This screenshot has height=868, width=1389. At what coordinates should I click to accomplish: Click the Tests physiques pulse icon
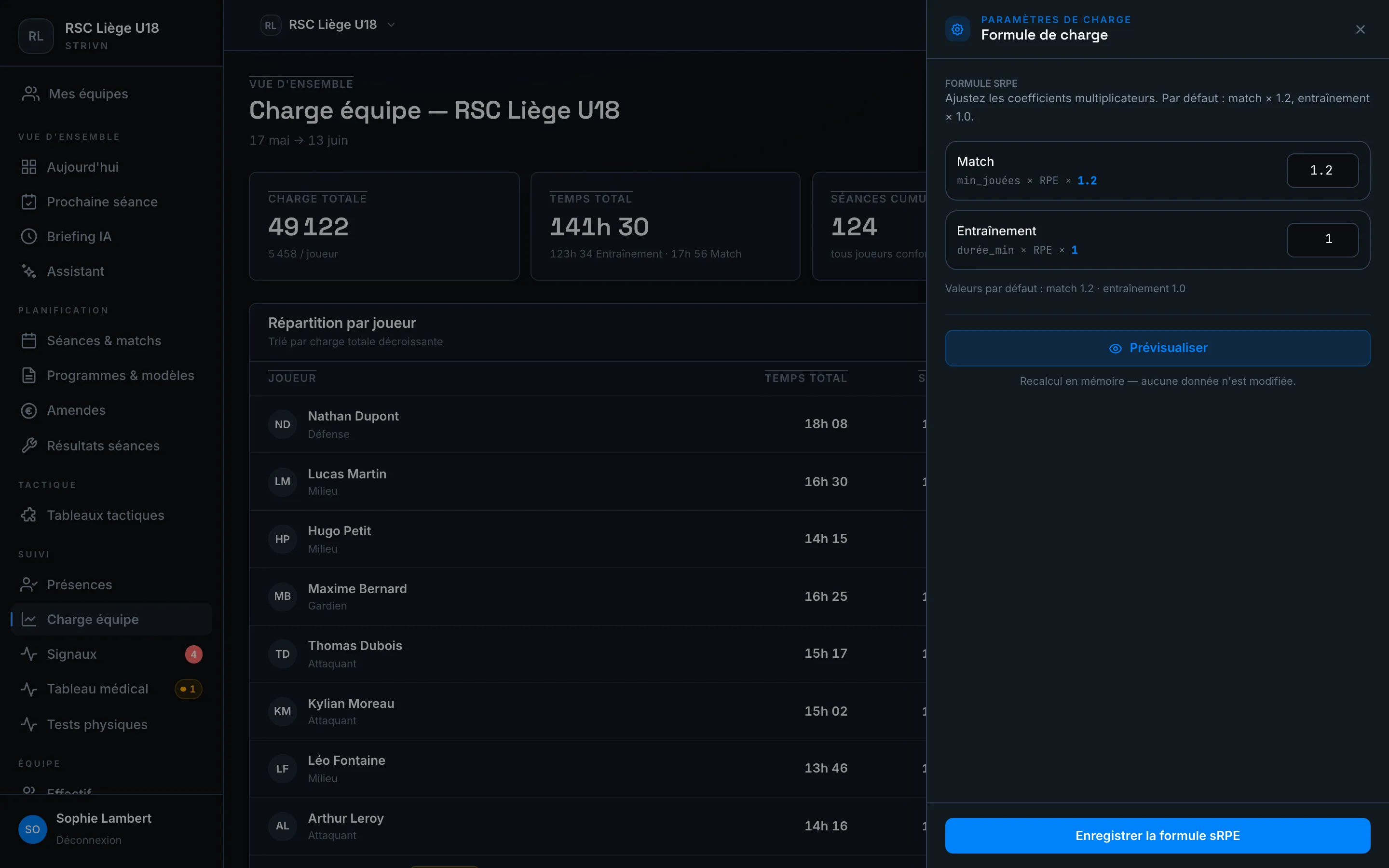[x=29, y=724]
